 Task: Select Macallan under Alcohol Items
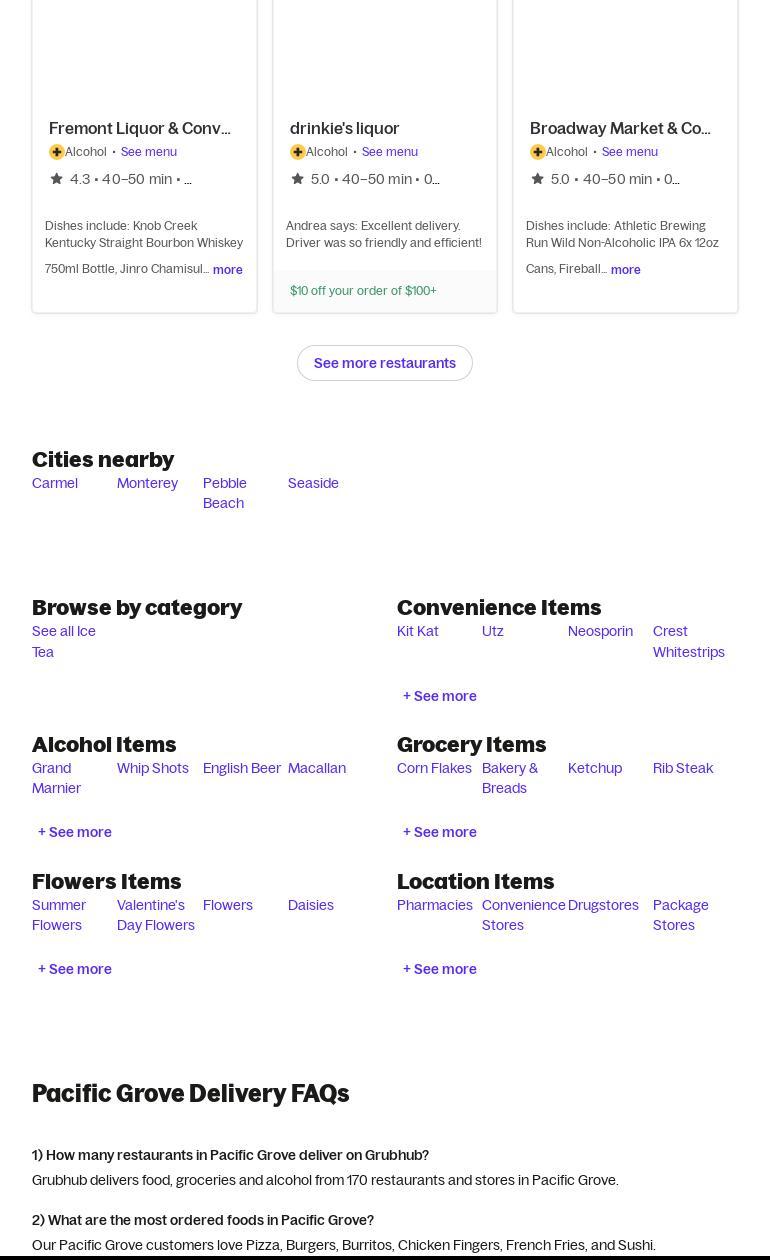(x=316, y=767)
